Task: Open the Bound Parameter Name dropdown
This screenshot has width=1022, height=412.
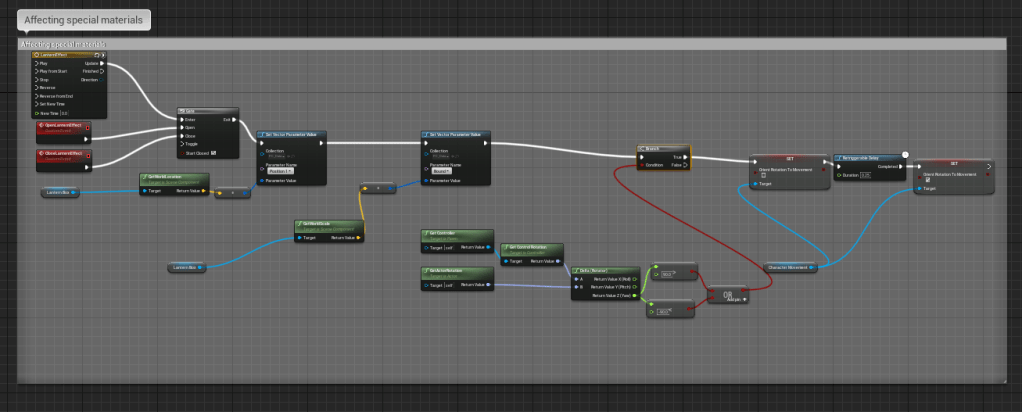Action: (x=443, y=171)
